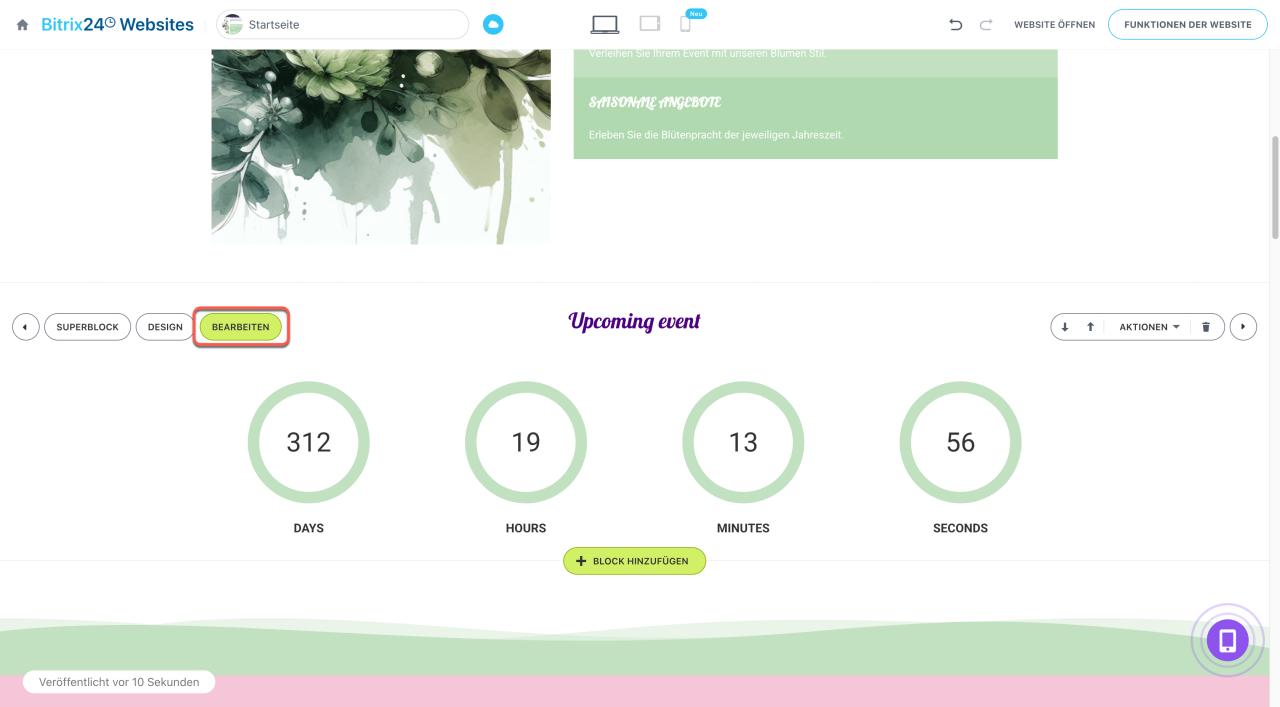Screen dimensions: 1280x707
Task: Click the 19 hours countdown circle
Action: [526, 442]
